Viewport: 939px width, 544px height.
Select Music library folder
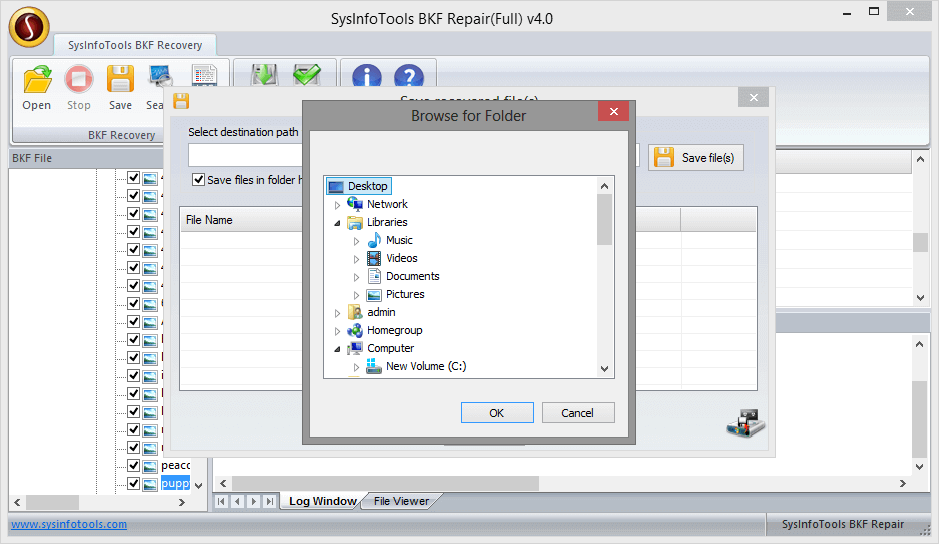click(399, 240)
